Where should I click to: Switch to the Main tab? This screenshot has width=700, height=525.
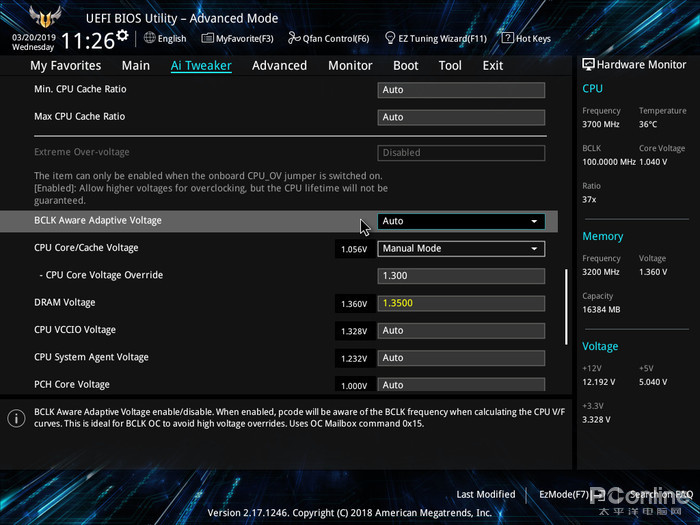tap(136, 66)
